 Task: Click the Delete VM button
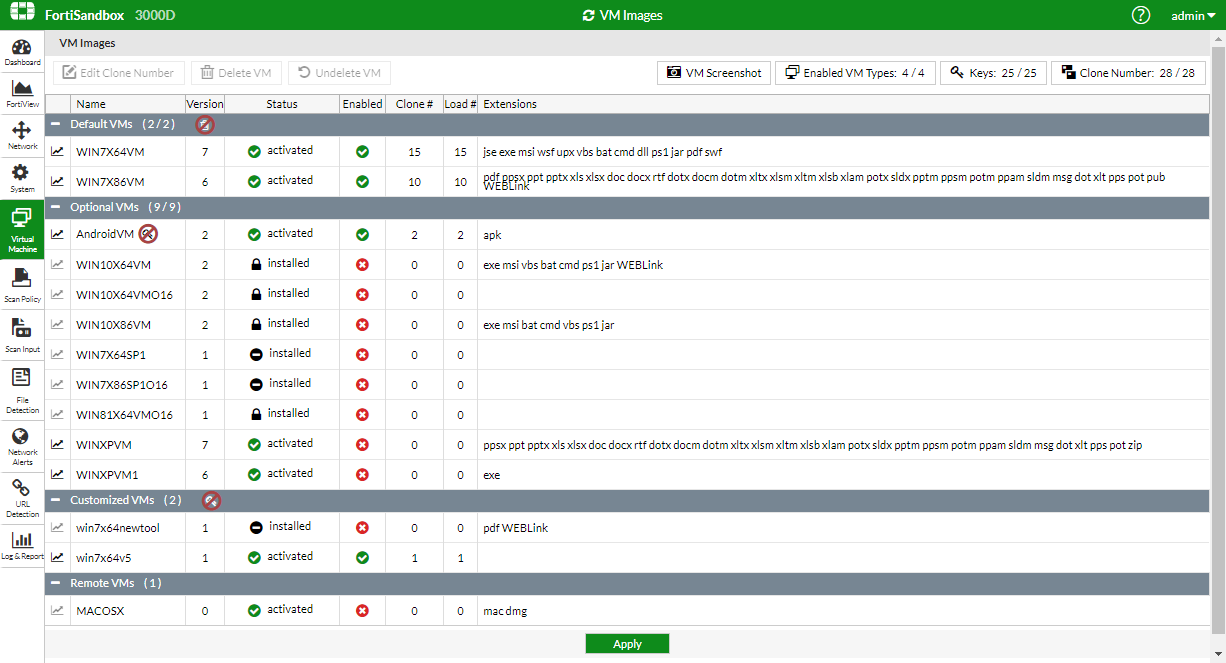tap(236, 73)
